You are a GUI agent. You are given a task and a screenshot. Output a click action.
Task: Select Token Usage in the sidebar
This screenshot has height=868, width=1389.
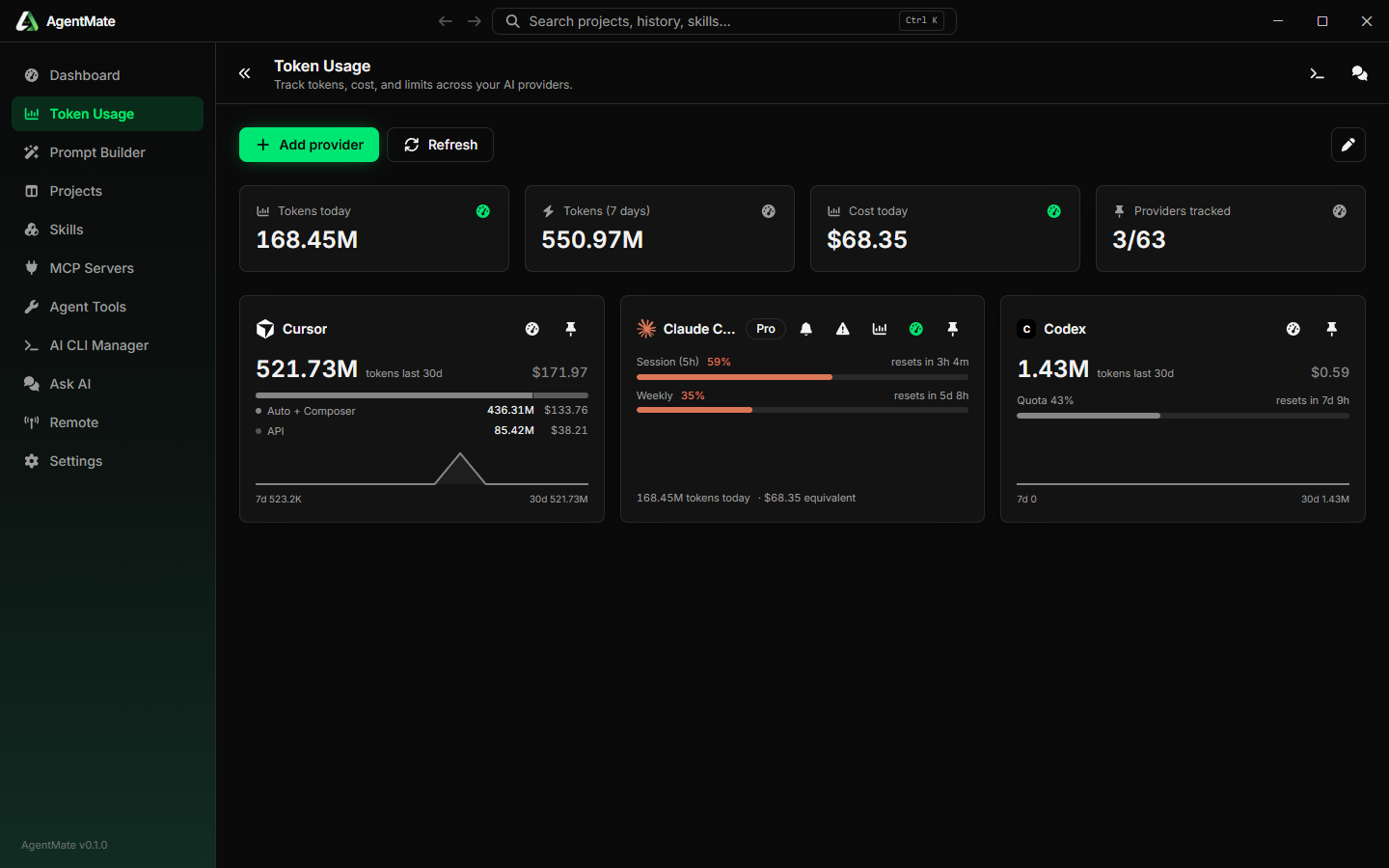tap(107, 114)
